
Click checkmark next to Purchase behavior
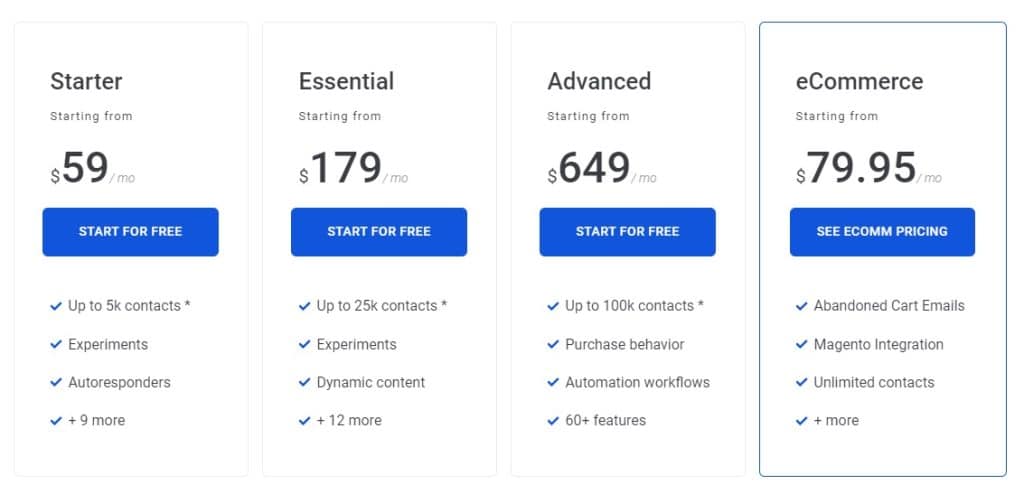[553, 344]
